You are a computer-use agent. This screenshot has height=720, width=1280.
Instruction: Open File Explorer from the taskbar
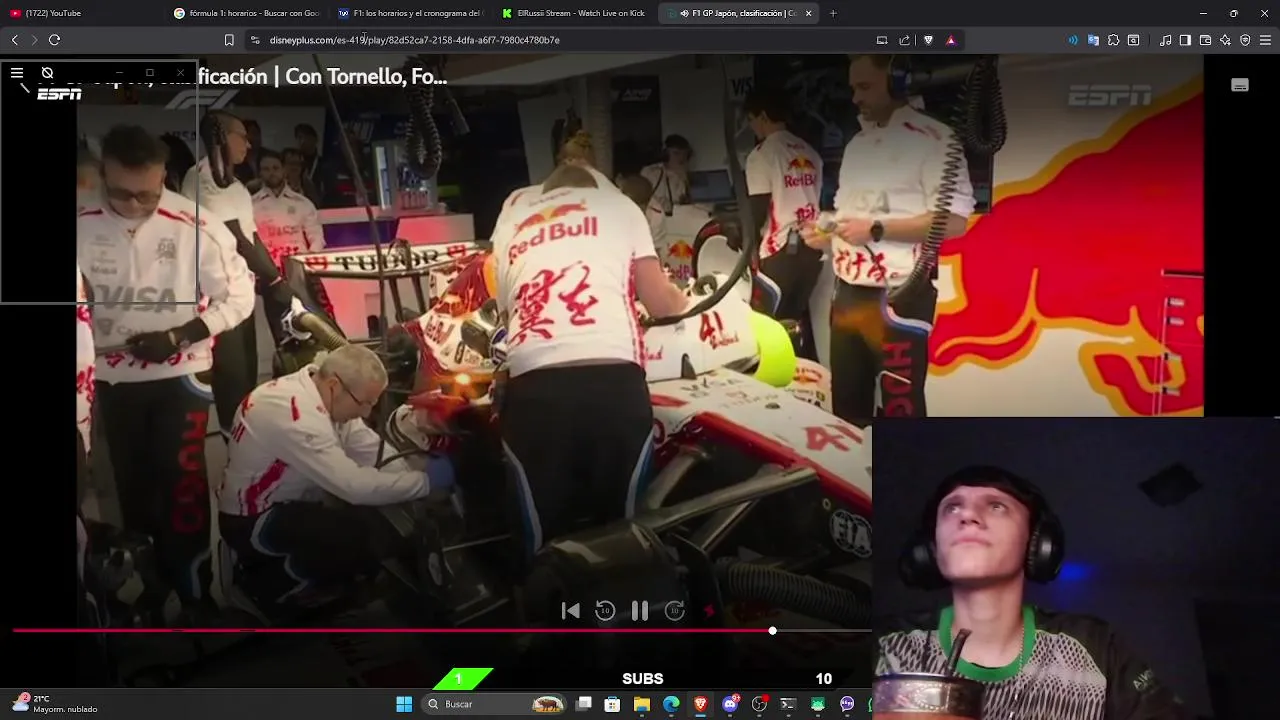click(642, 704)
